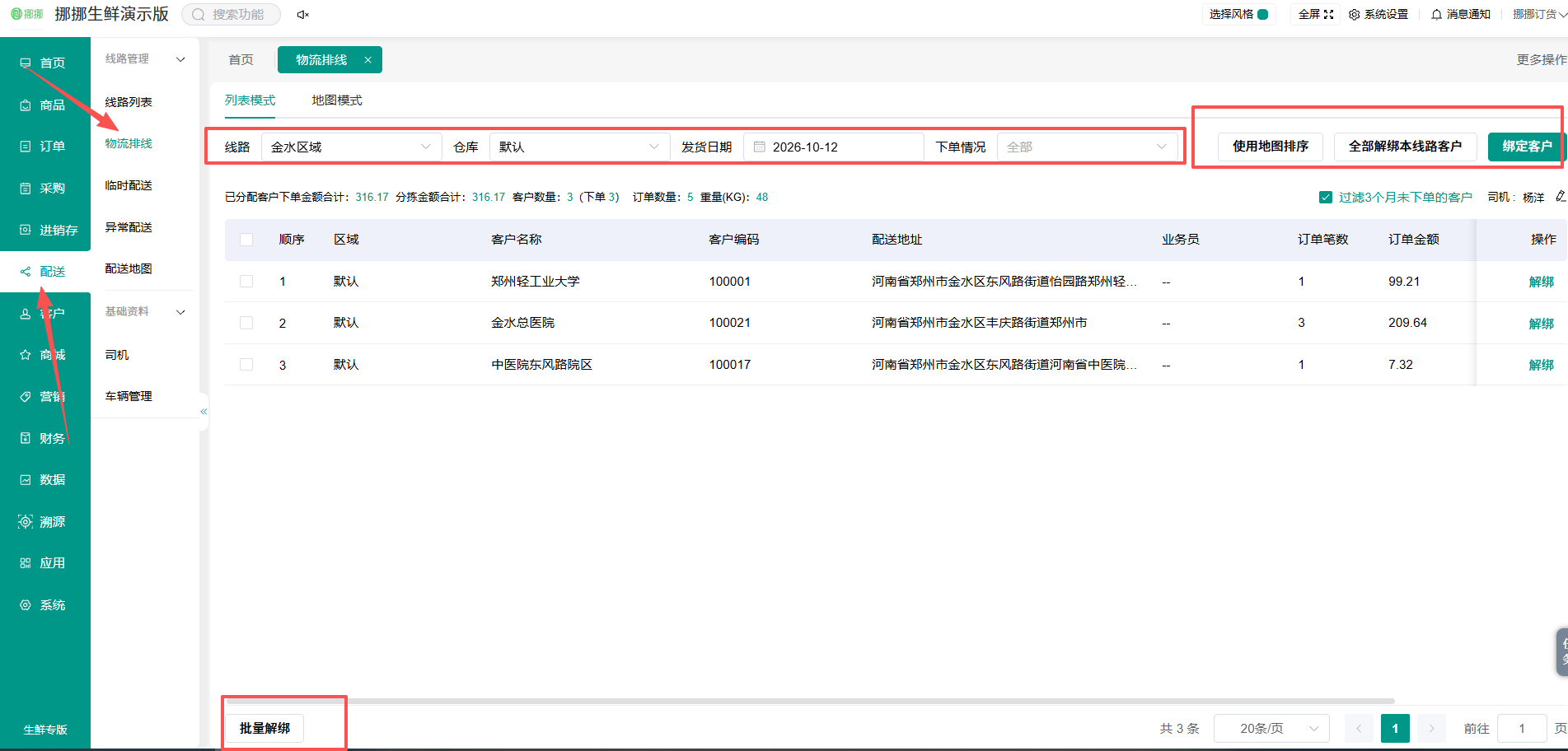Open the 线路 金水区域 dropdown

point(352,147)
